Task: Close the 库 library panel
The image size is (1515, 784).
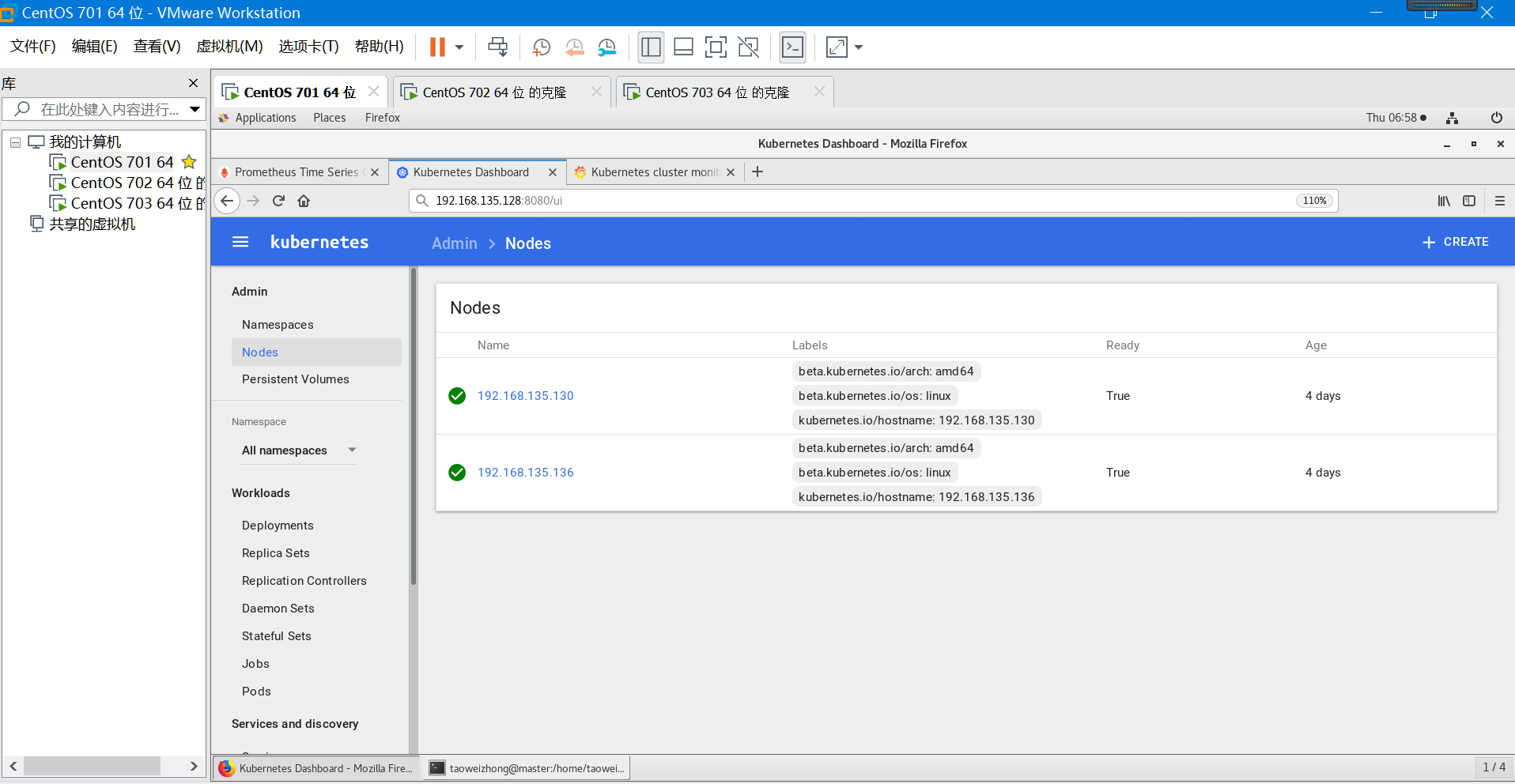Action: (193, 83)
